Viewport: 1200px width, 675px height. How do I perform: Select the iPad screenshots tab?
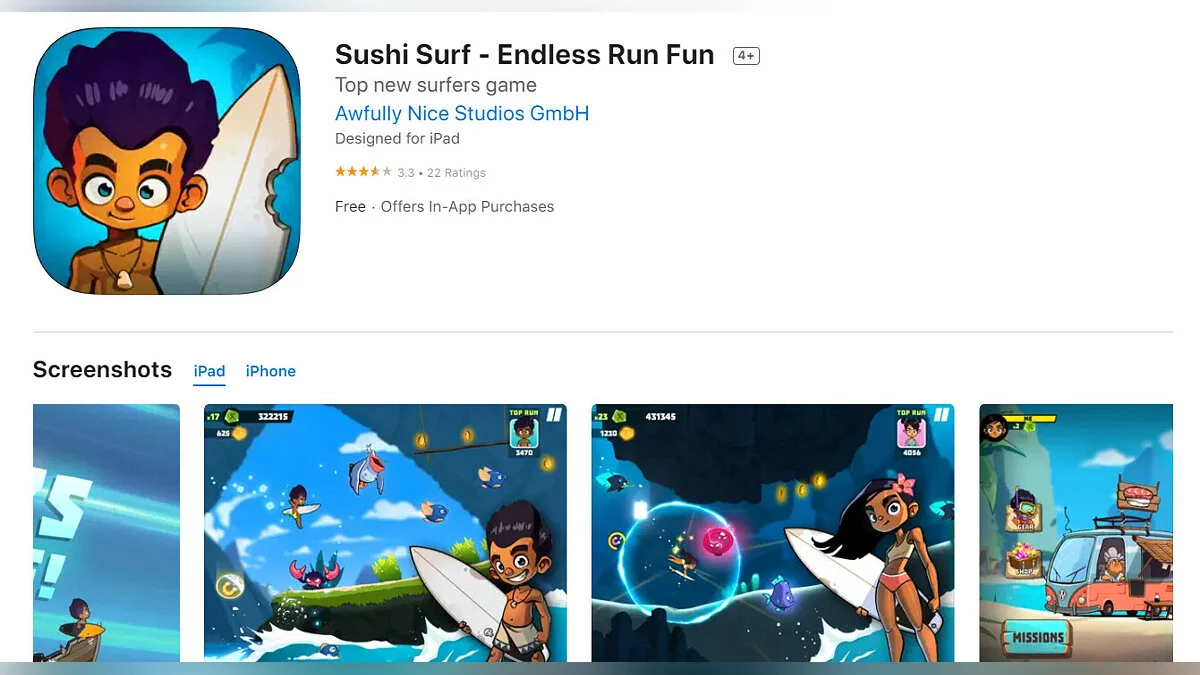209,371
